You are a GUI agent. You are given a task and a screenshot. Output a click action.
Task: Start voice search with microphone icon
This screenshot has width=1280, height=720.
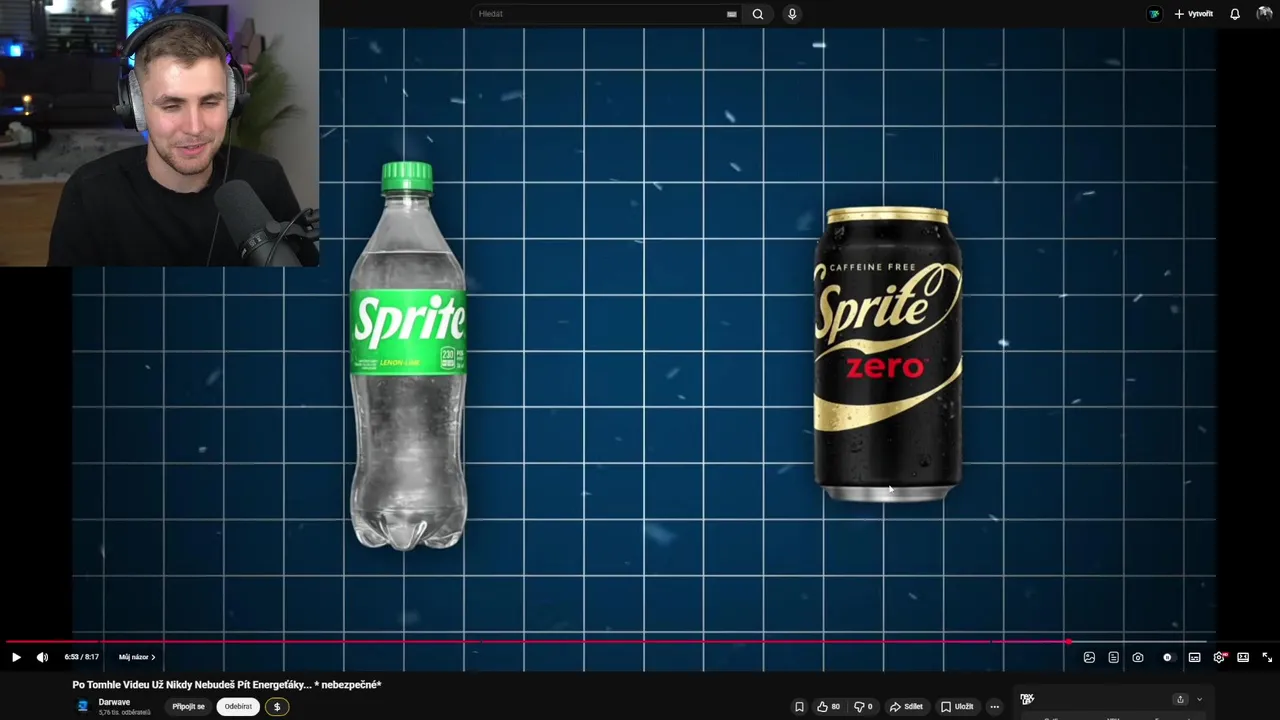792,14
